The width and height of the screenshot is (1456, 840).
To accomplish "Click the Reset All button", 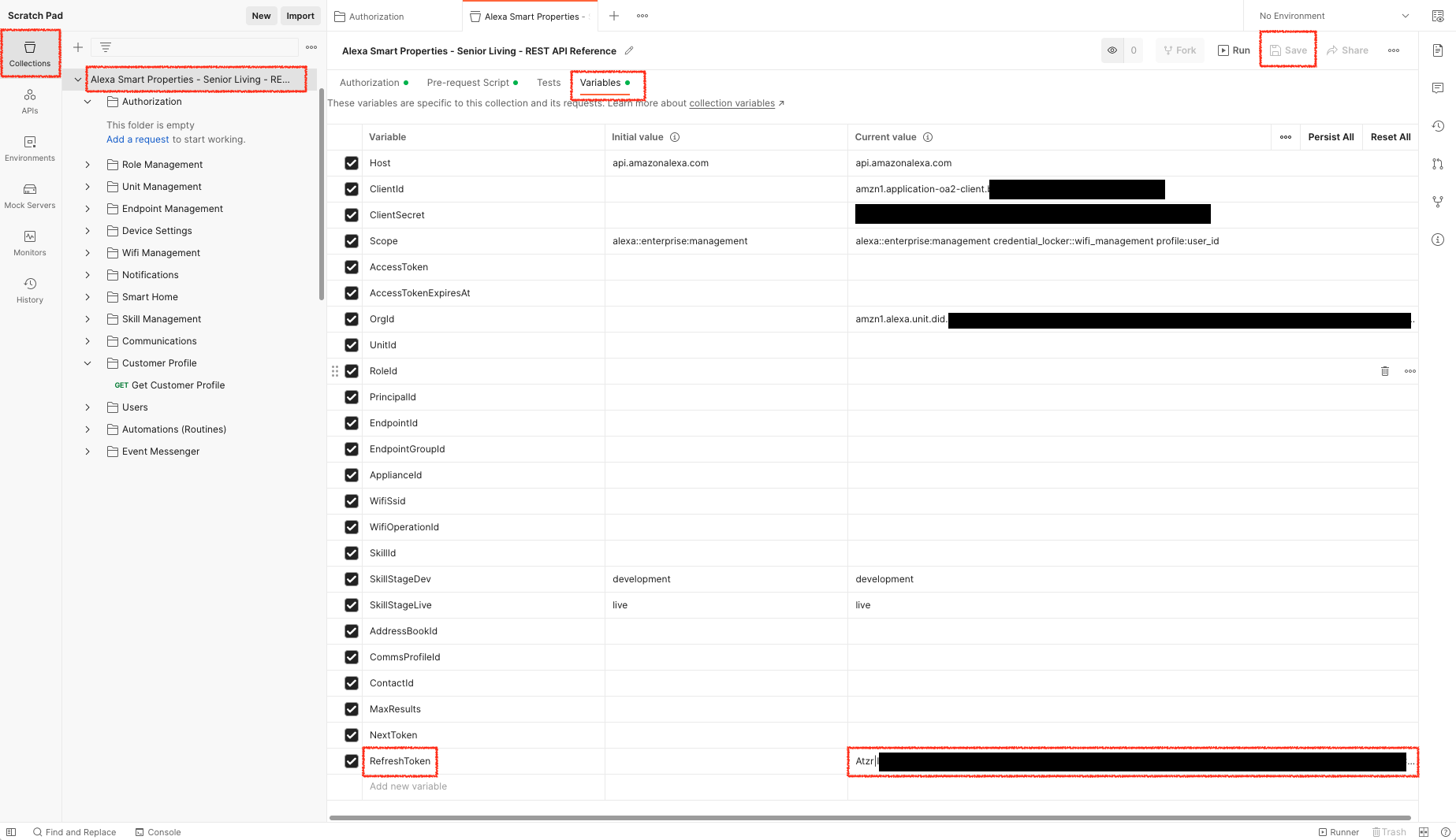I will click(x=1391, y=137).
